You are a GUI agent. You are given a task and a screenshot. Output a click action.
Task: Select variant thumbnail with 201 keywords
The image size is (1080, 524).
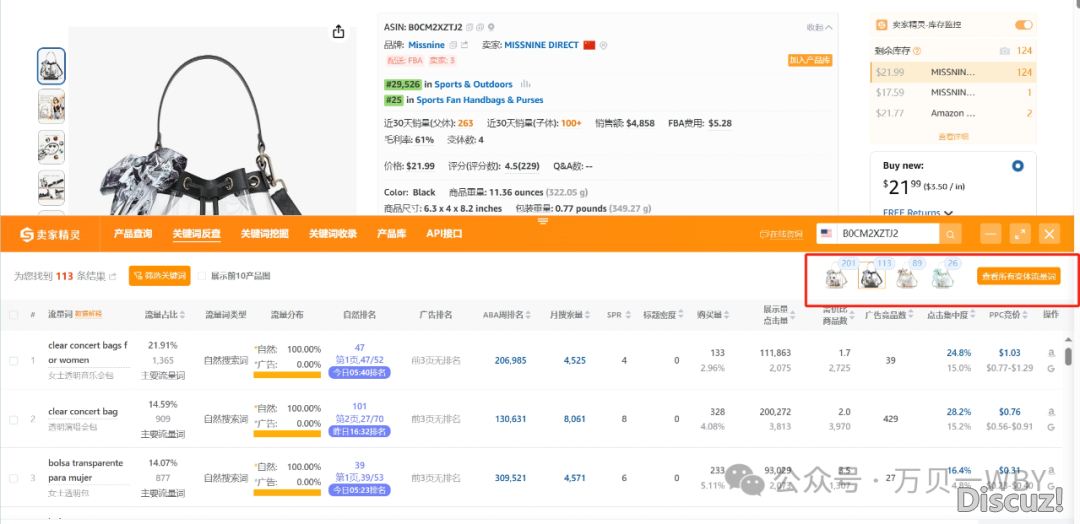pyautogui.click(x=837, y=277)
